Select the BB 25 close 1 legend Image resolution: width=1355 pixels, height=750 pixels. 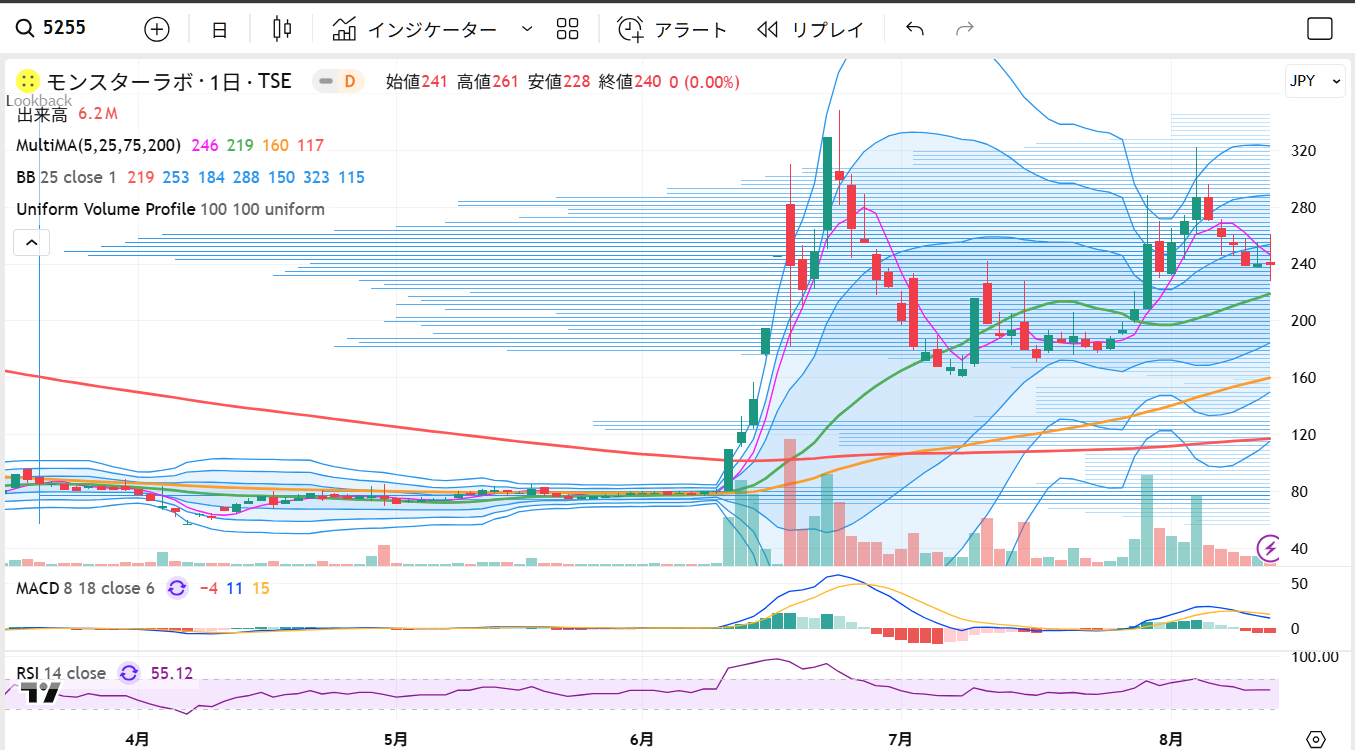click(x=66, y=177)
